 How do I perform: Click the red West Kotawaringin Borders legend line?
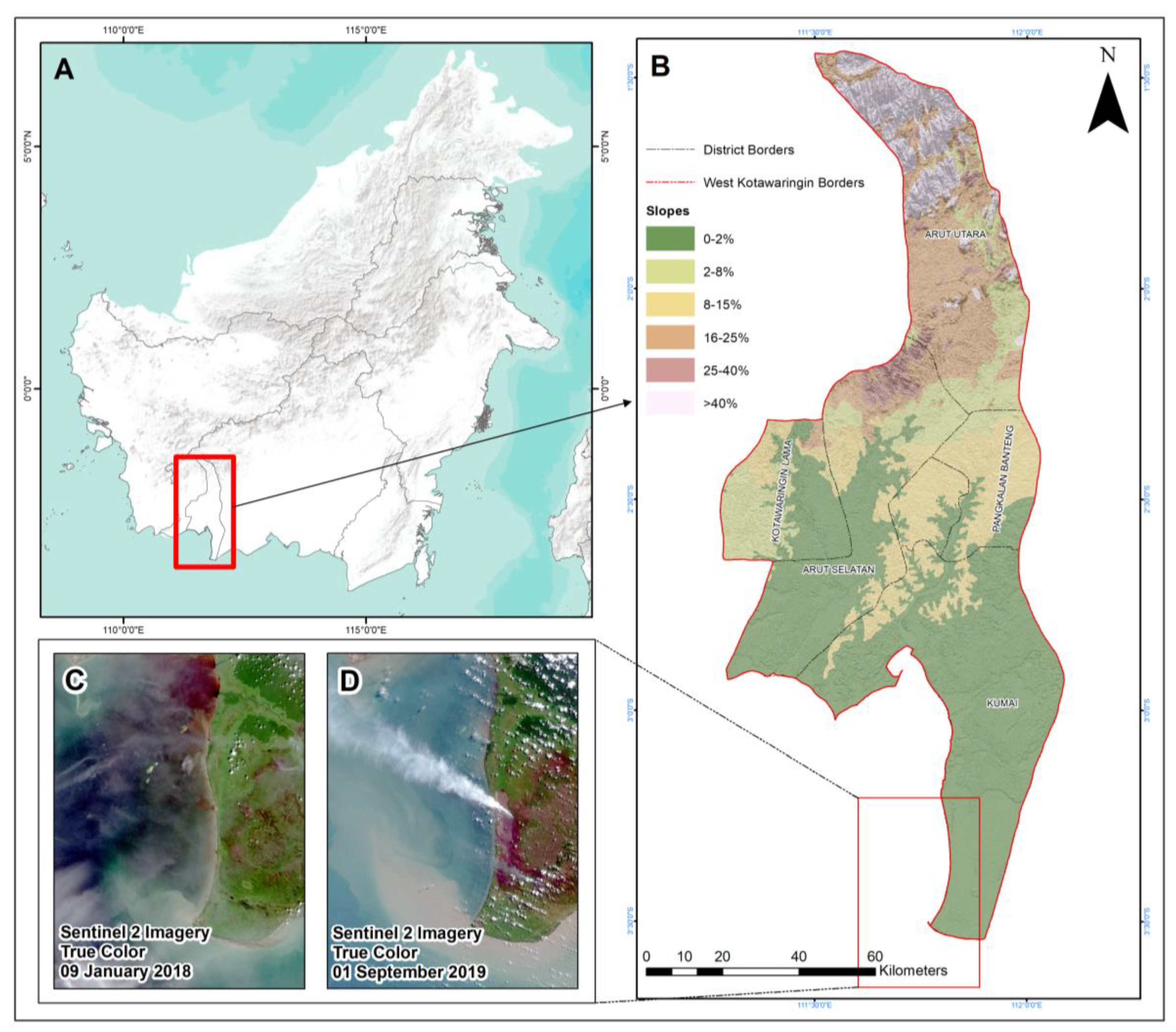pyautogui.click(x=670, y=183)
